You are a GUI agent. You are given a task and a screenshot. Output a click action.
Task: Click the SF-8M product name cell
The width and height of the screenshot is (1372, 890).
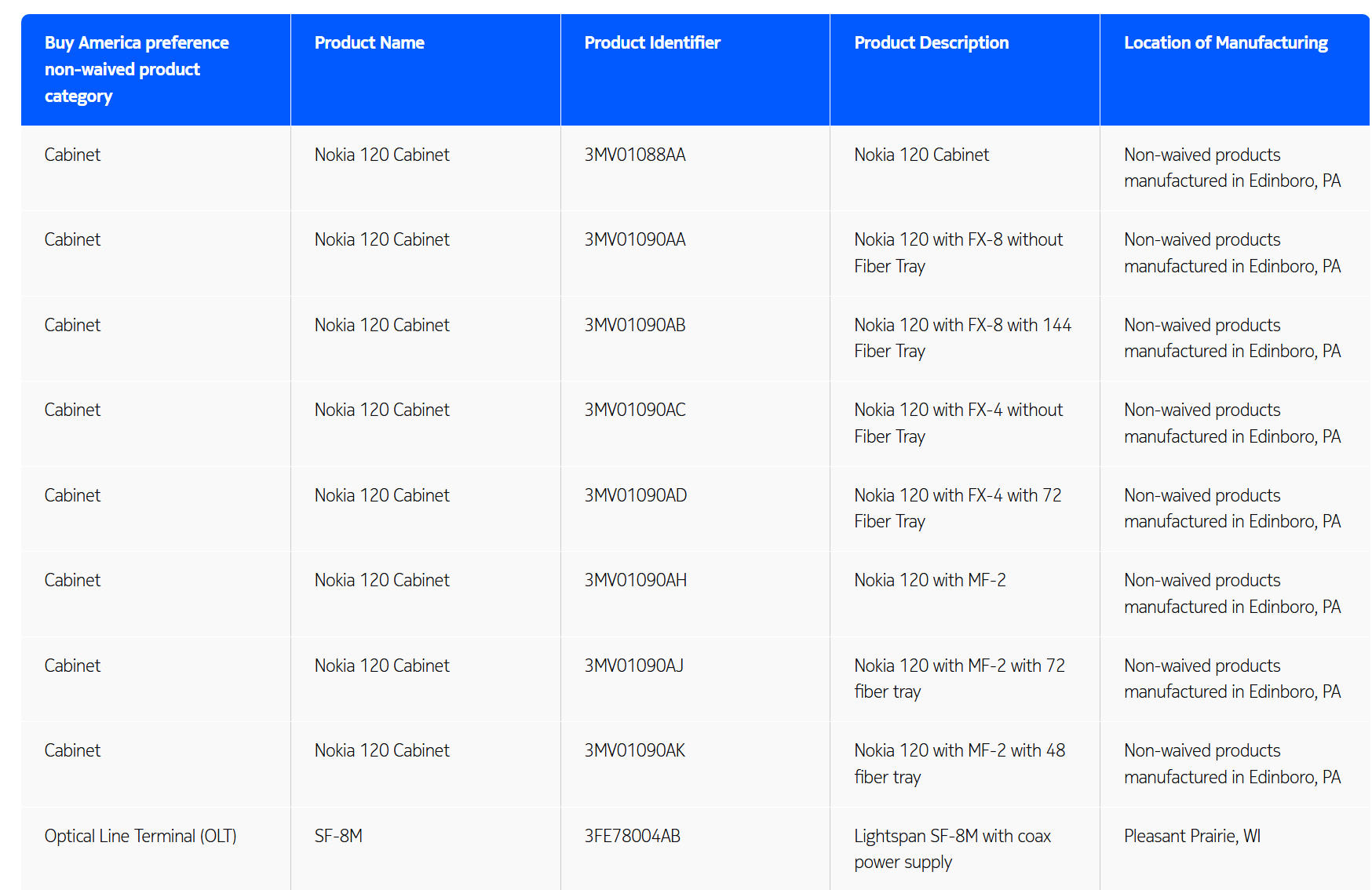coord(338,836)
